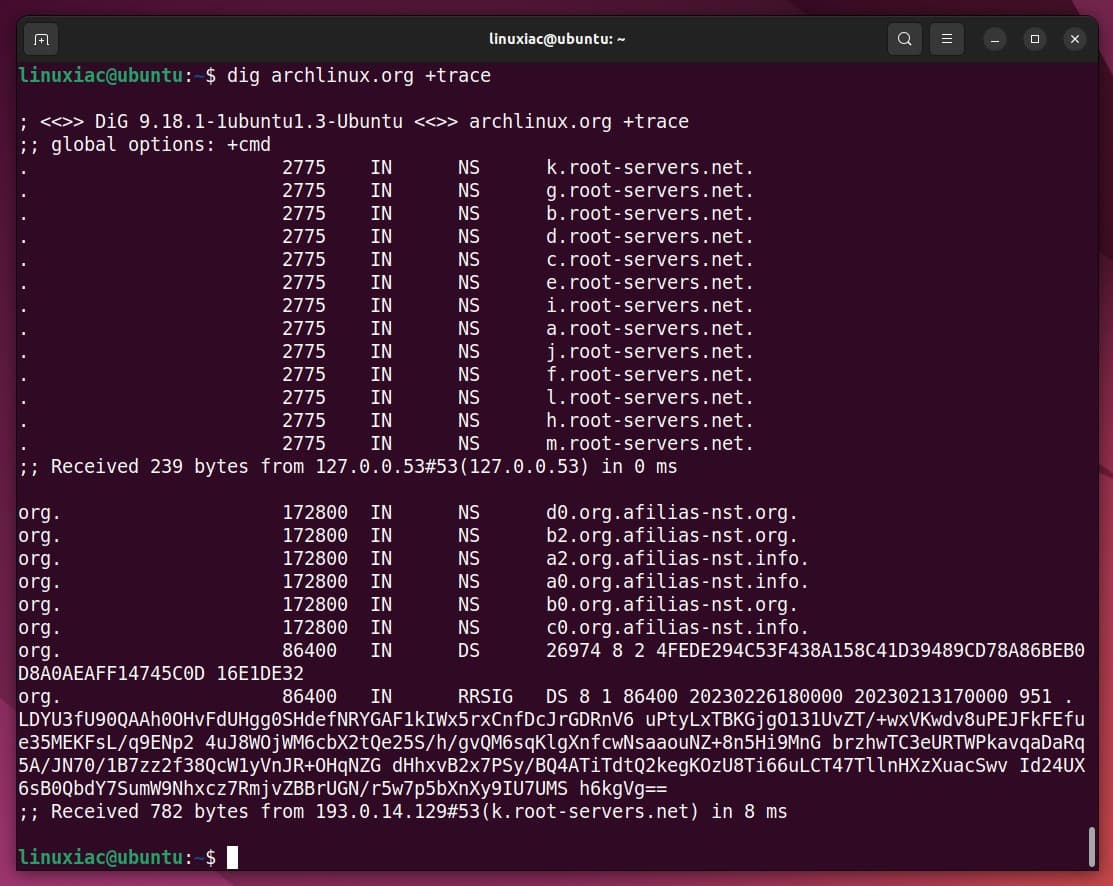Click the DiG 9.18.1-1ubuntu1.3-Ubuntu version text
Viewport: 1113px width, 886px height.
[x=248, y=121]
